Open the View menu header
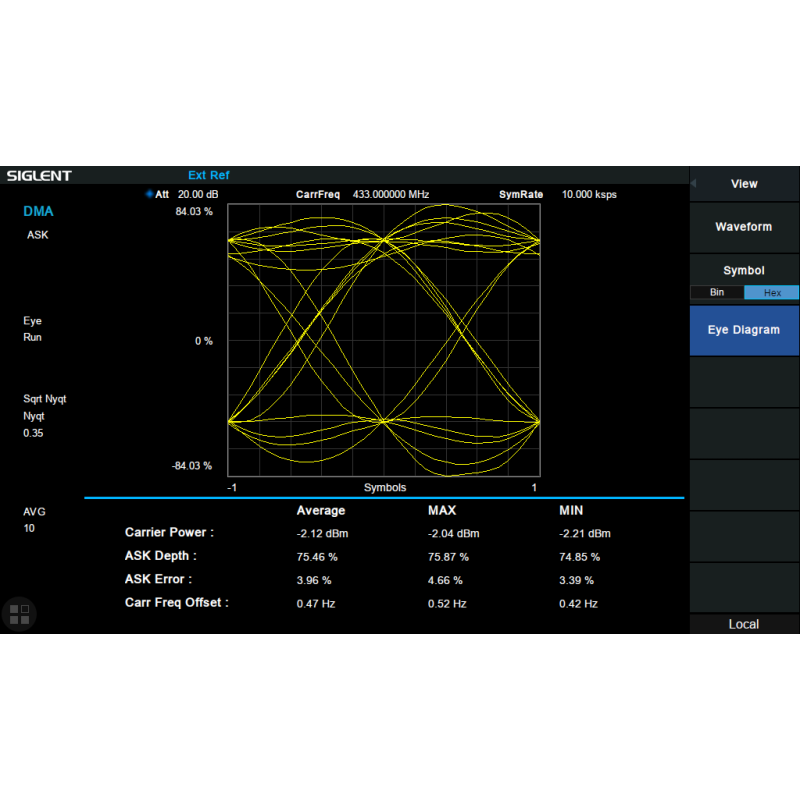 [744, 184]
